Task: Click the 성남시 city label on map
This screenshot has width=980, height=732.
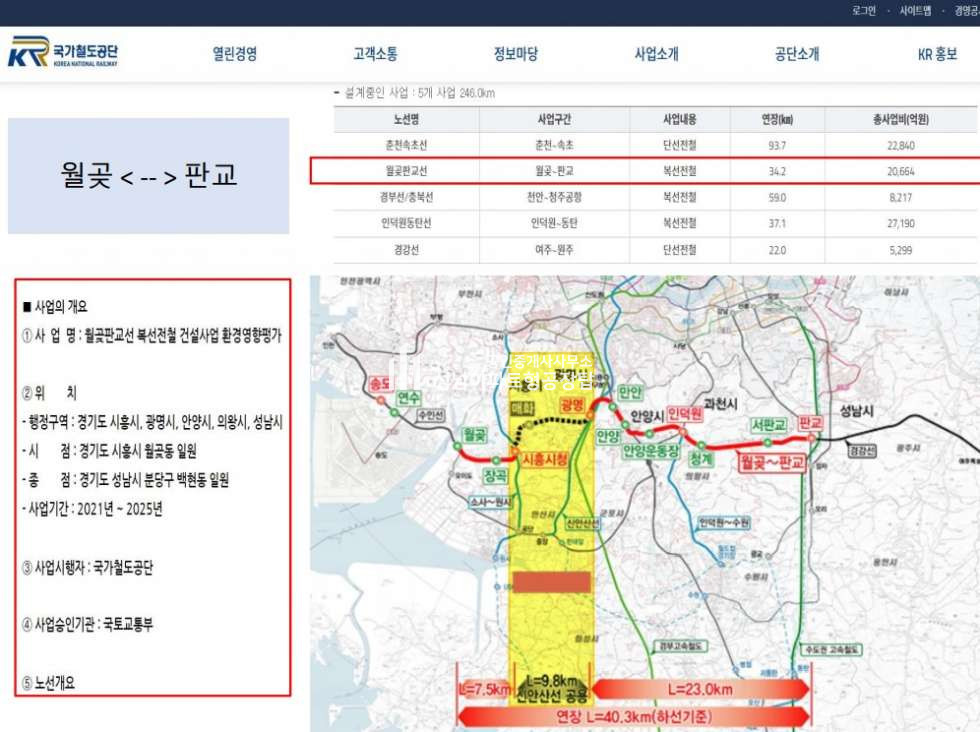Action: (856, 411)
